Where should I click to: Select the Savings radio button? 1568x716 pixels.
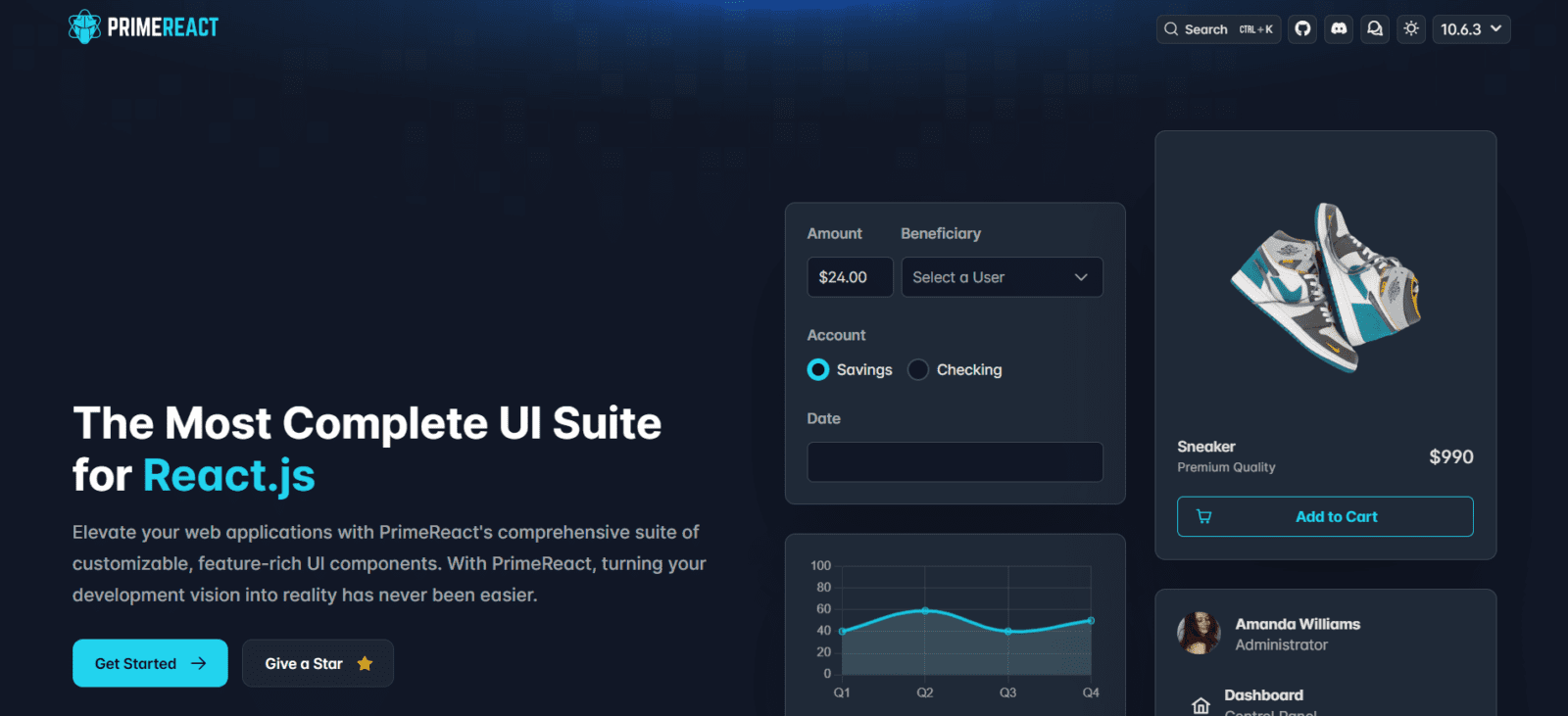[x=818, y=369]
